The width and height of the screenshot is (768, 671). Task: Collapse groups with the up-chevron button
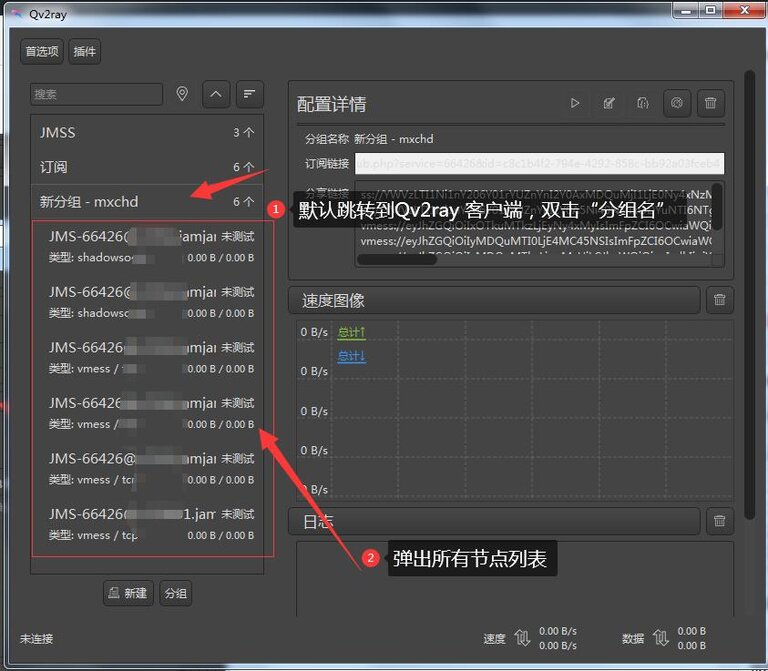(x=216, y=94)
